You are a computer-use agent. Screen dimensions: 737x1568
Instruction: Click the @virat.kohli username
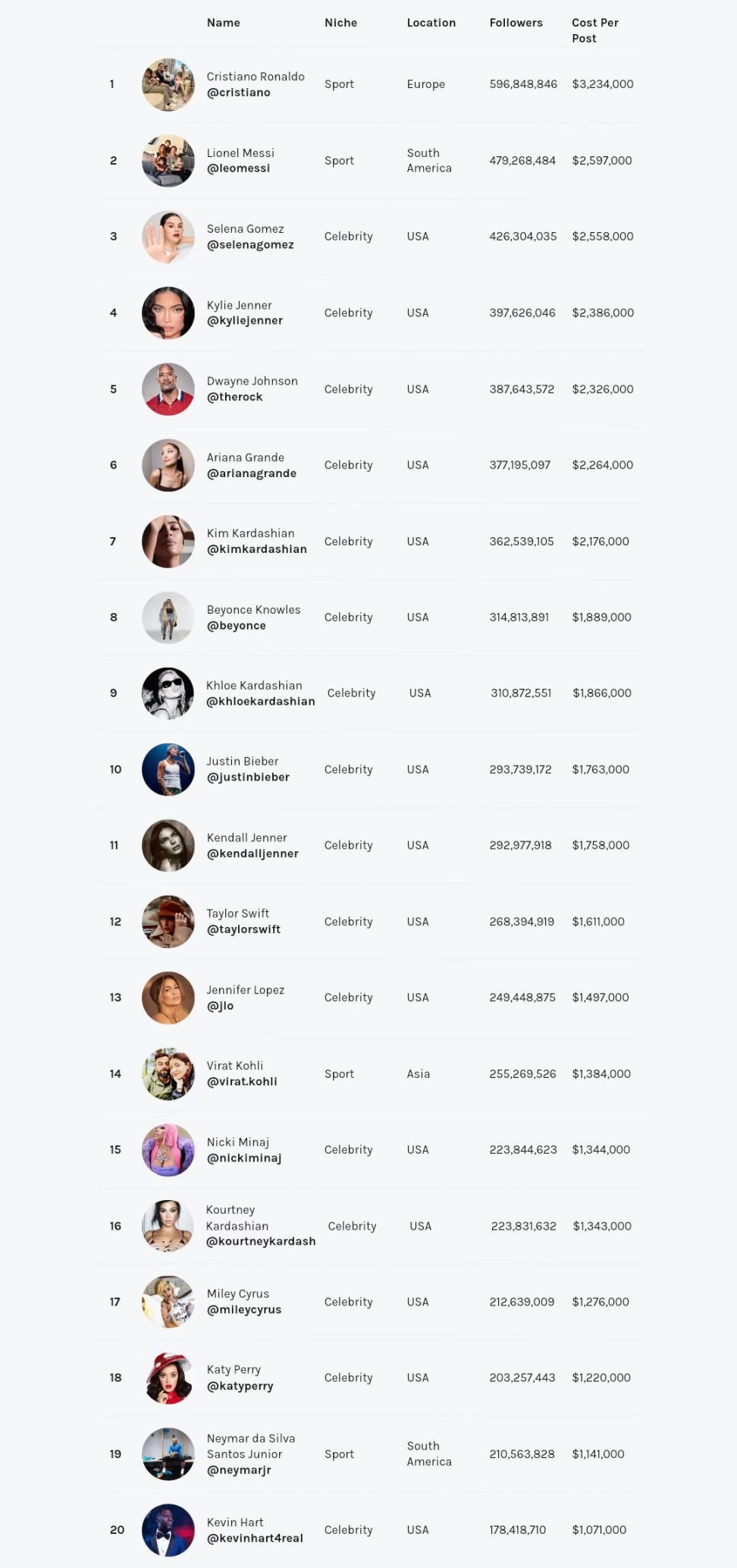[242, 1082]
